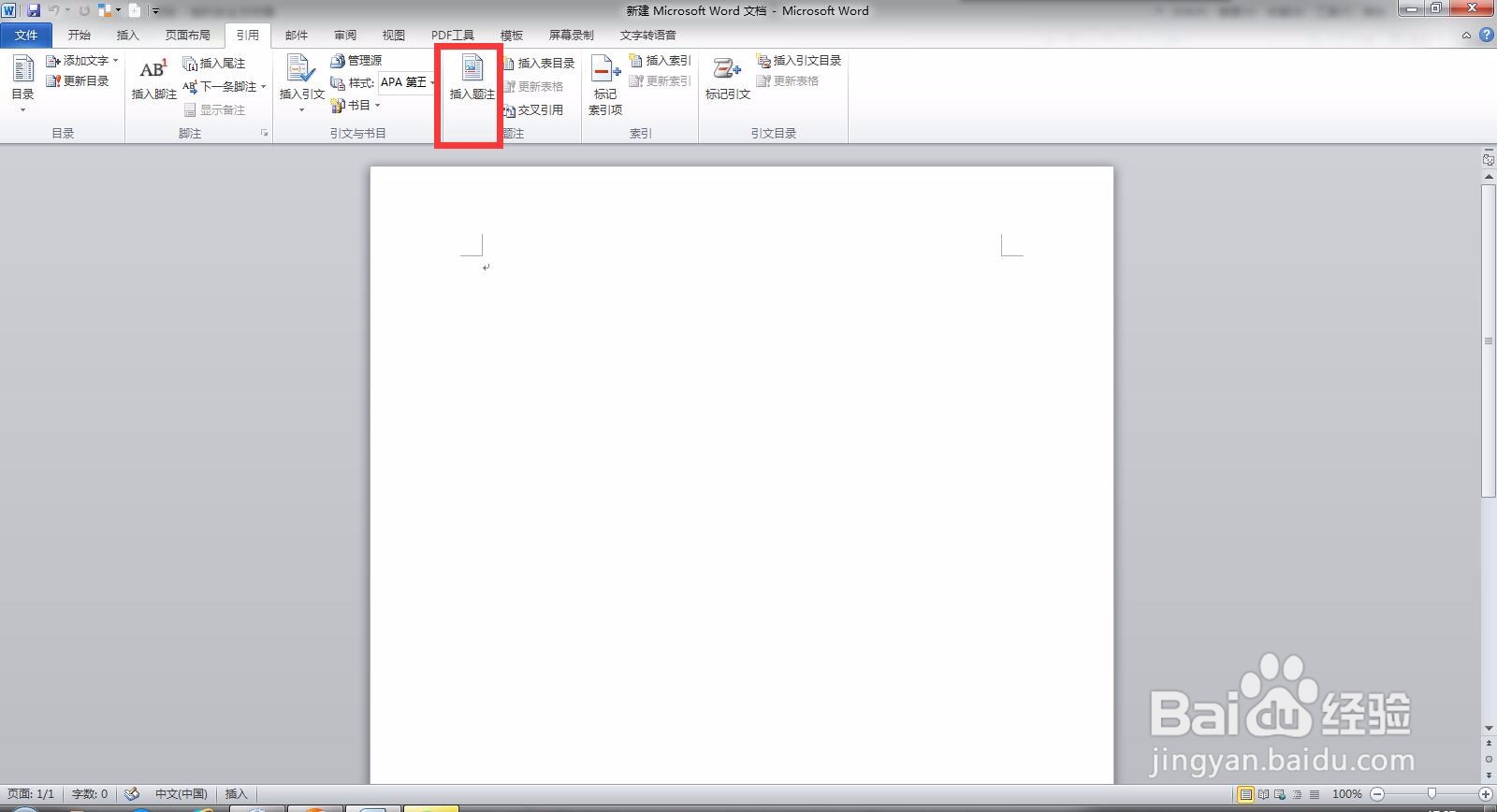
Task: Click 插入引文 to insert a citation
Action: coord(301,84)
